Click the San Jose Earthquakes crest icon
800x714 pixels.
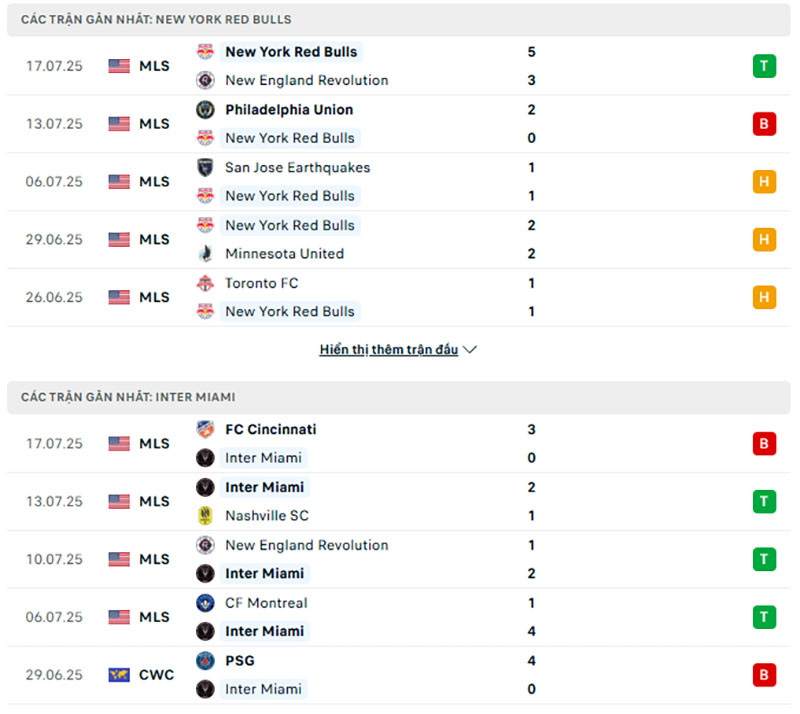205,167
